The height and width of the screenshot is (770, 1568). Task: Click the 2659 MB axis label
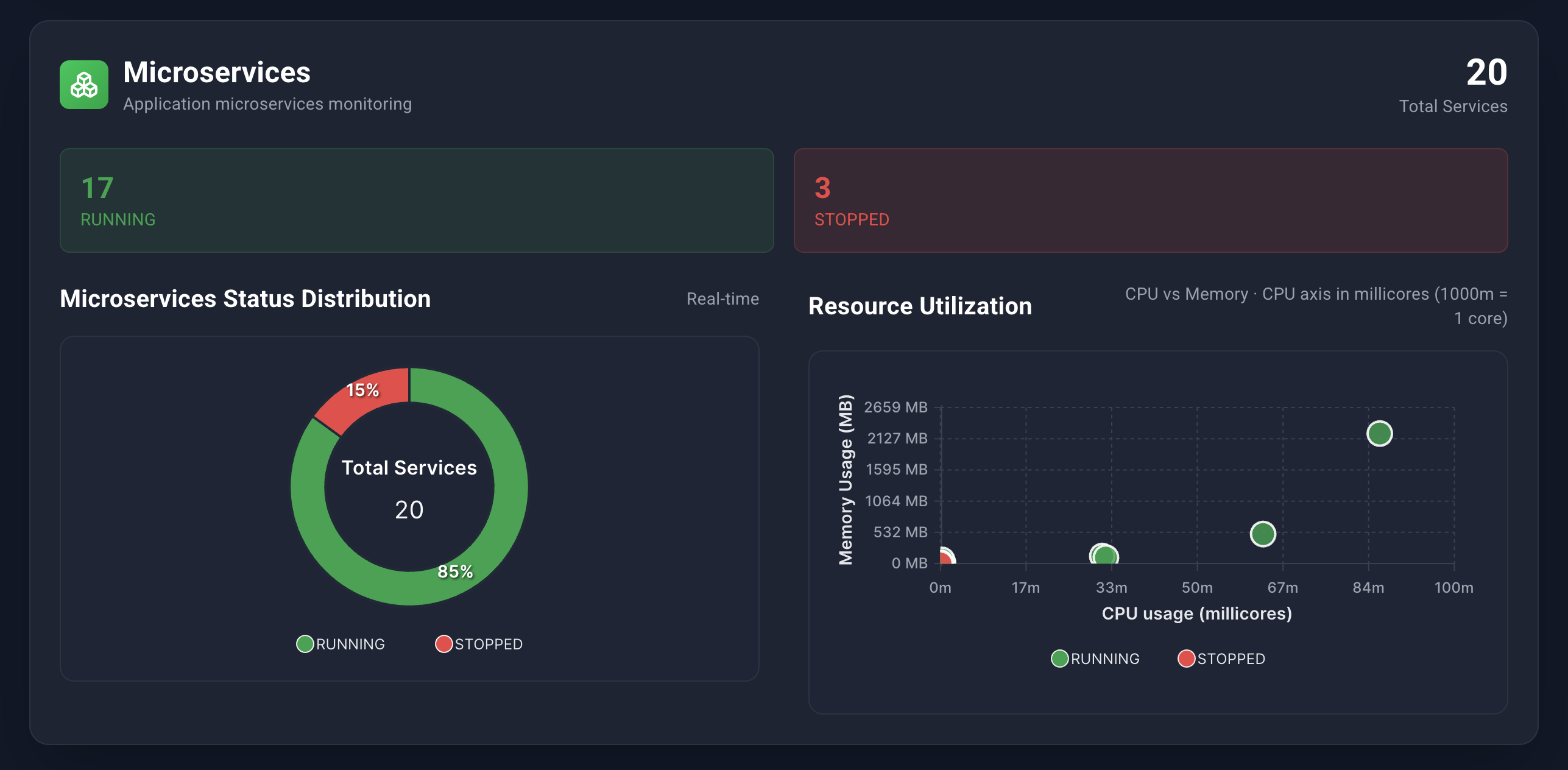pyautogui.click(x=895, y=408)
